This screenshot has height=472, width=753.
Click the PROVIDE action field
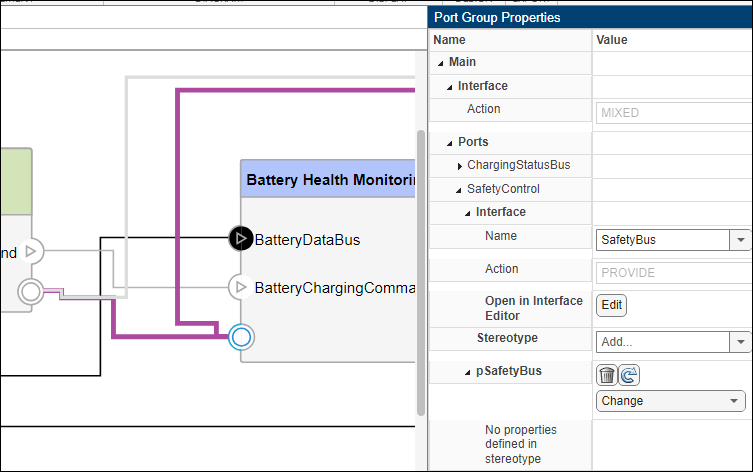tap(672, 273)
